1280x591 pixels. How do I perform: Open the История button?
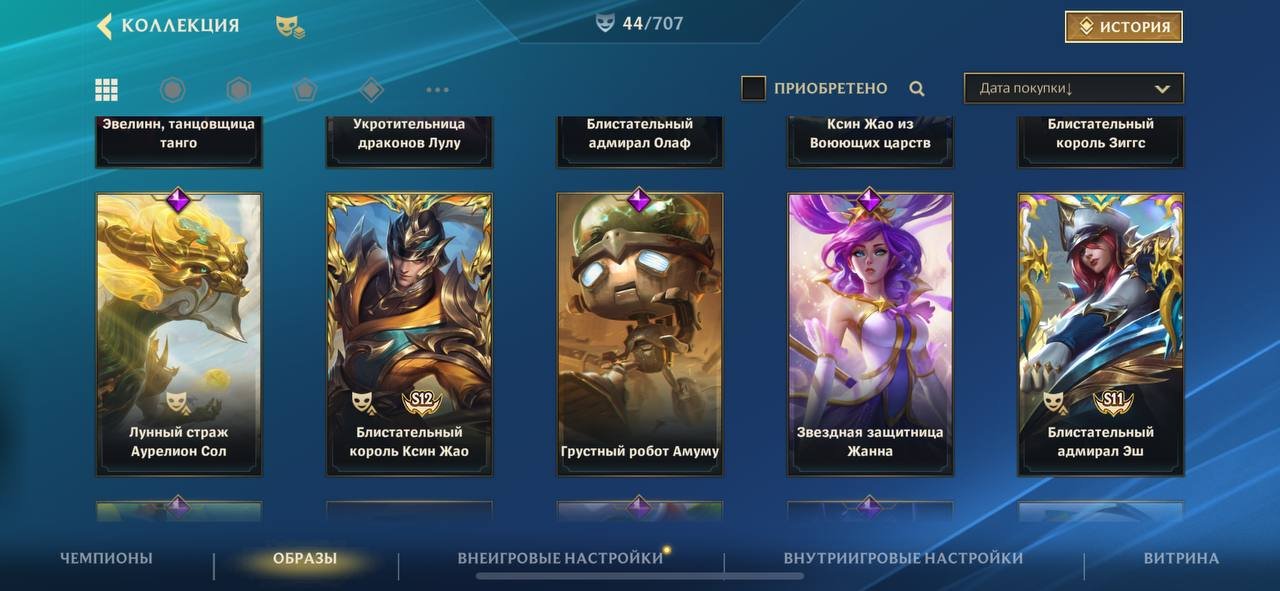(1124, 27)
